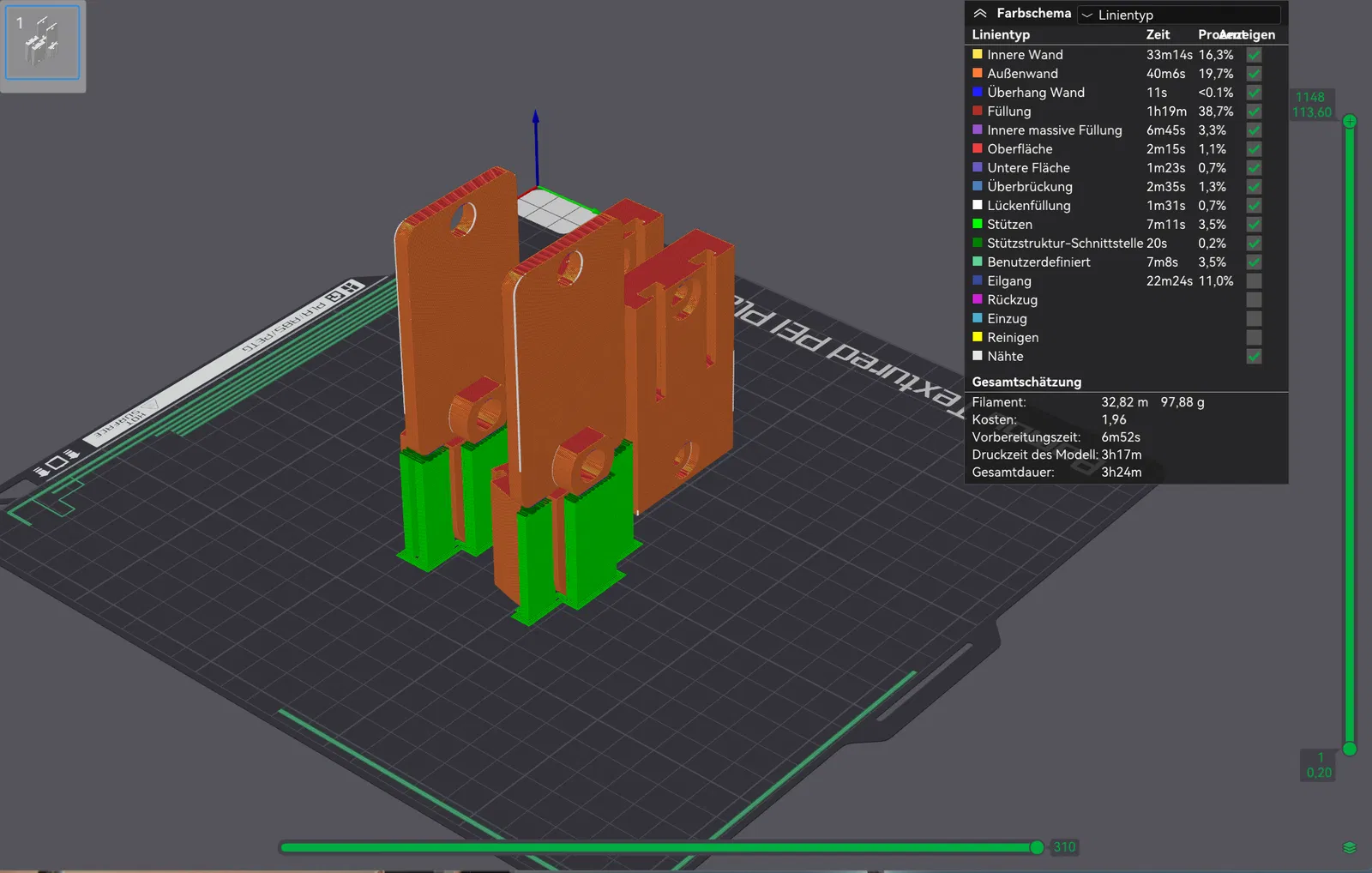The width and height of the screenshot is (1372, 873).
Task: Click the Innere massive Füllung label
Action: point(1055,130)
